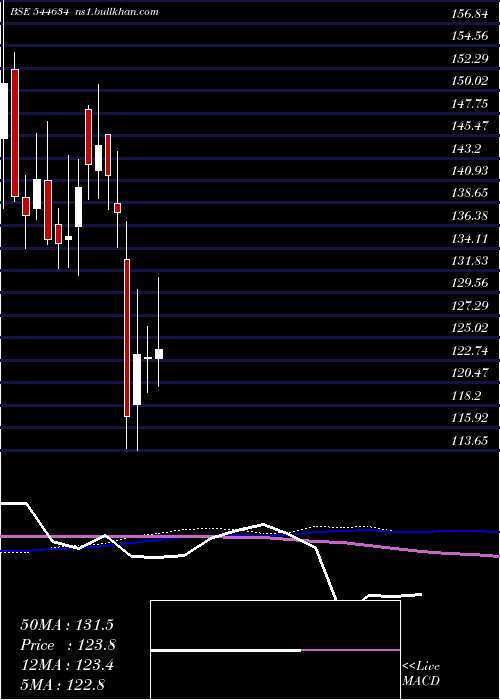Click price axis label 150.02

470,81
